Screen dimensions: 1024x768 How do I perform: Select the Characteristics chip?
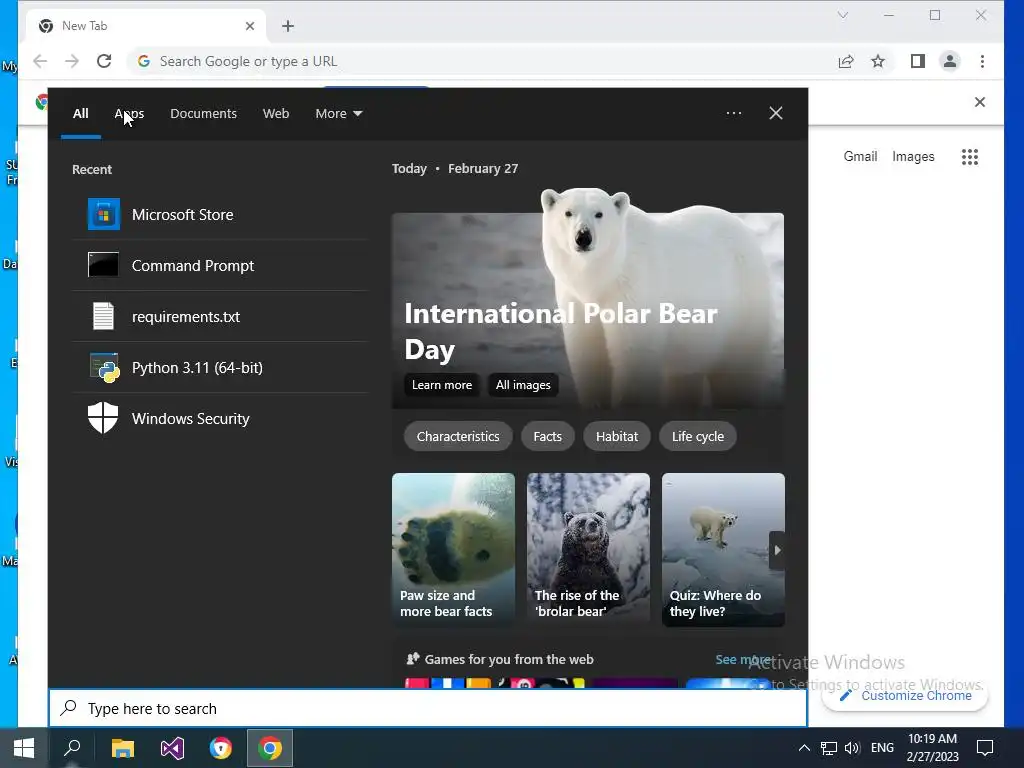click(458, 436)
